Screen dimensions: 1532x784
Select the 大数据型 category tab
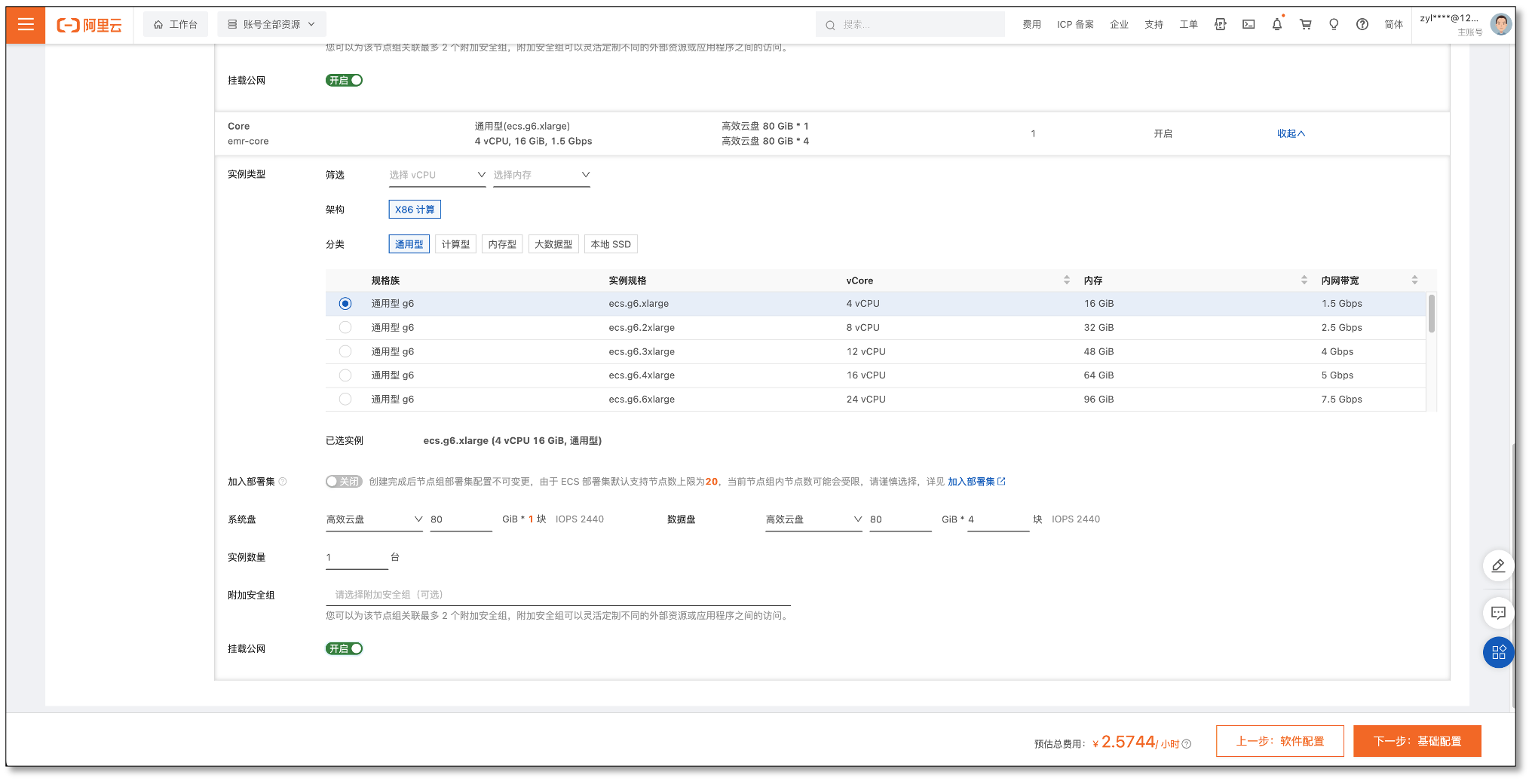(553, 244)
